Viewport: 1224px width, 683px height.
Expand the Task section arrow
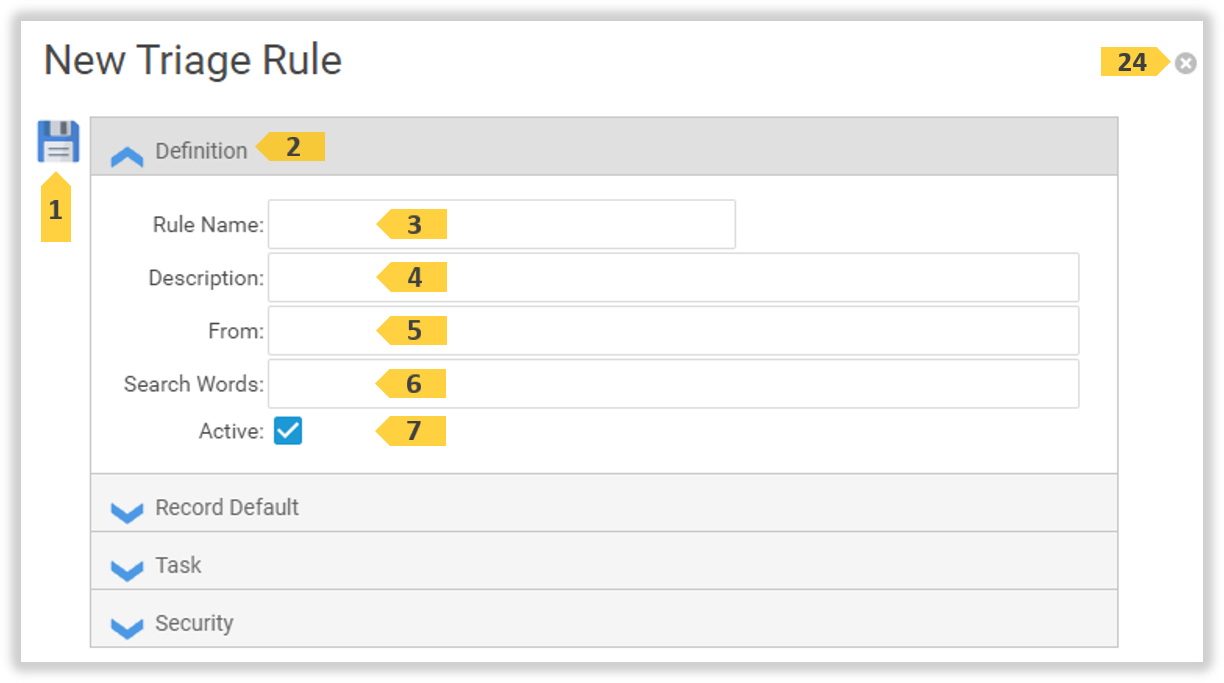click(x=127, y=570)
